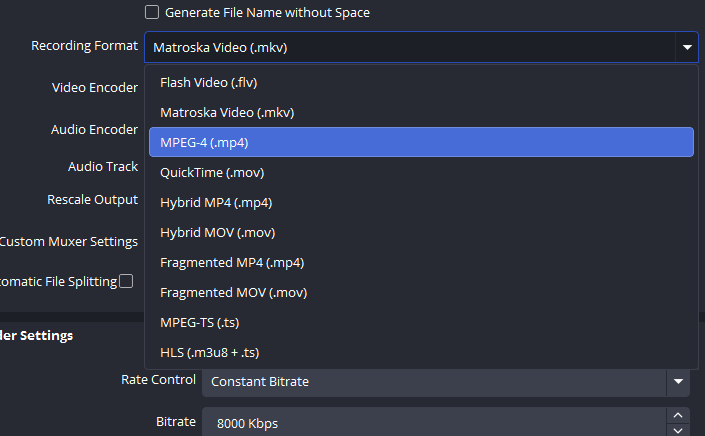Viewport: 705px width, 436px height.
Task: Click the Rate Control label
Action: pos(158,380)
